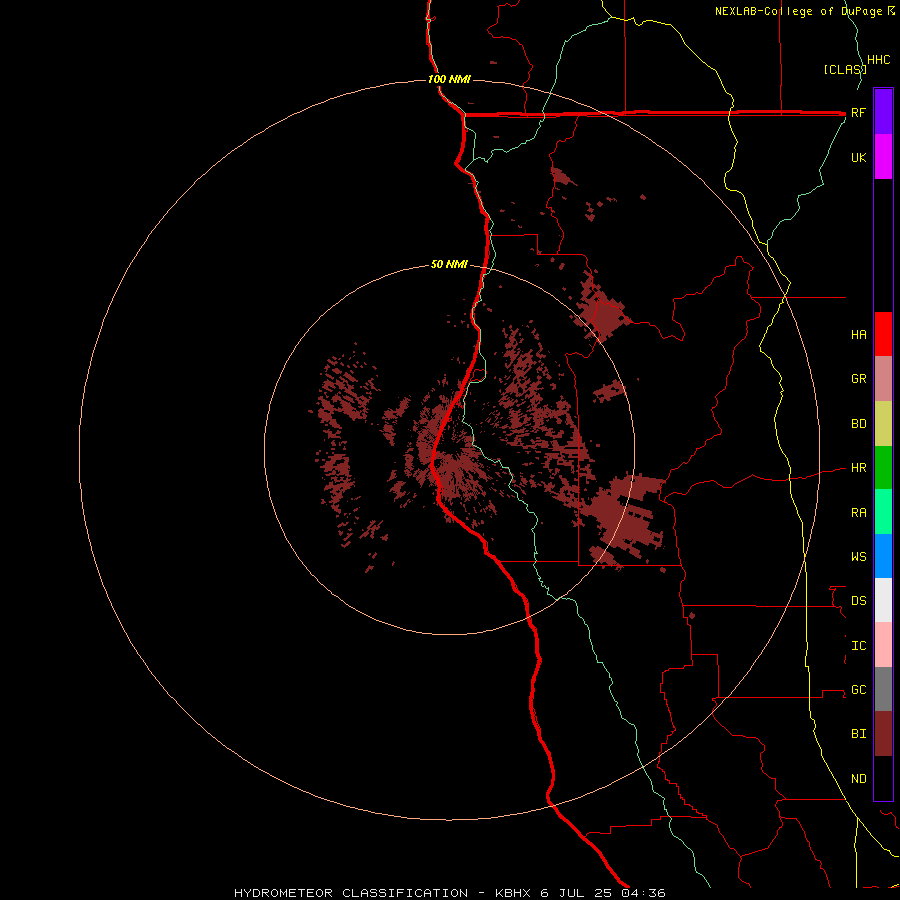Click the RF purple color swatch
The height and width of the screenshot is (900, 900).
click(x=883, y=112)
